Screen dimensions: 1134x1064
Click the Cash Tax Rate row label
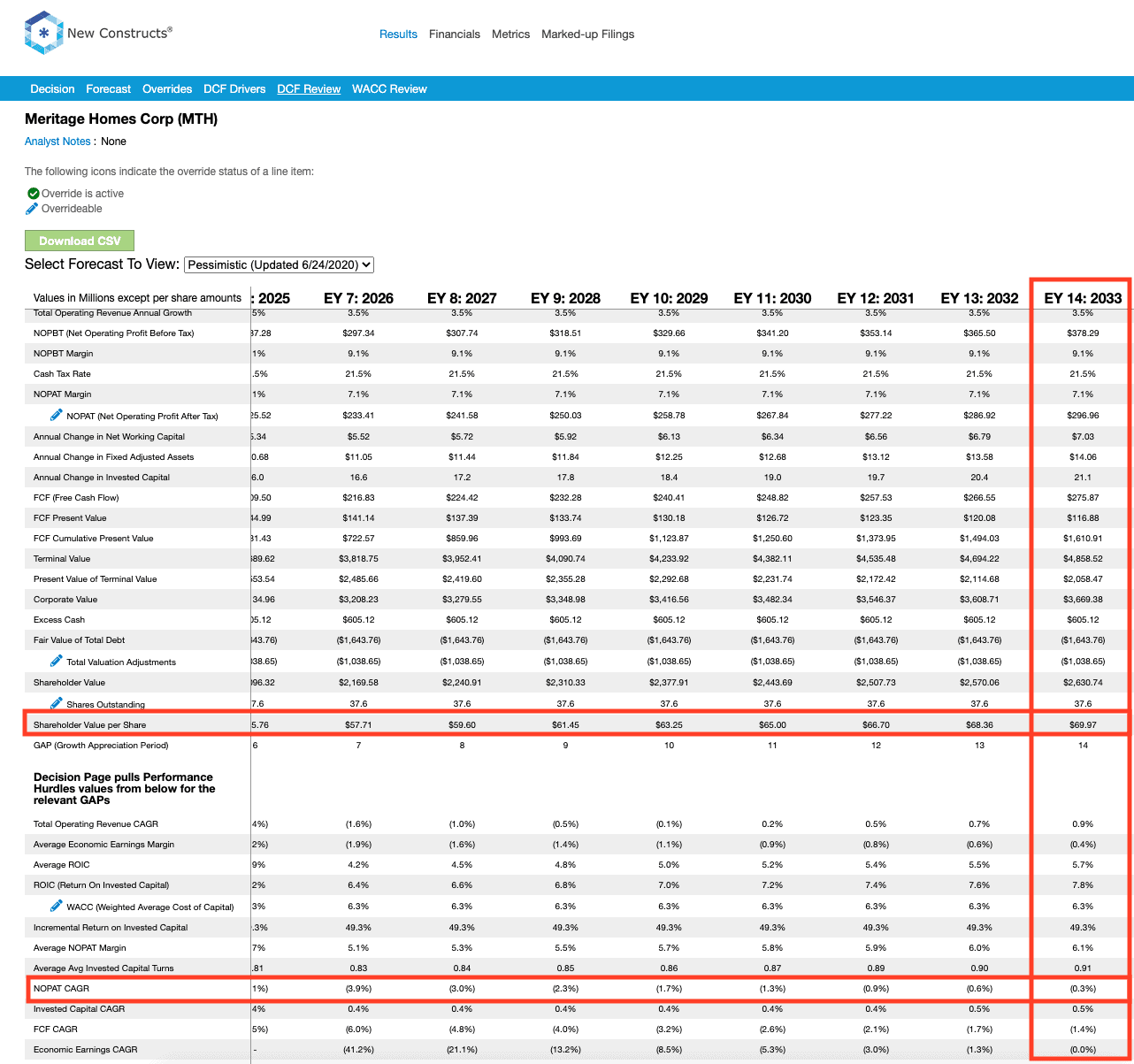62,374
